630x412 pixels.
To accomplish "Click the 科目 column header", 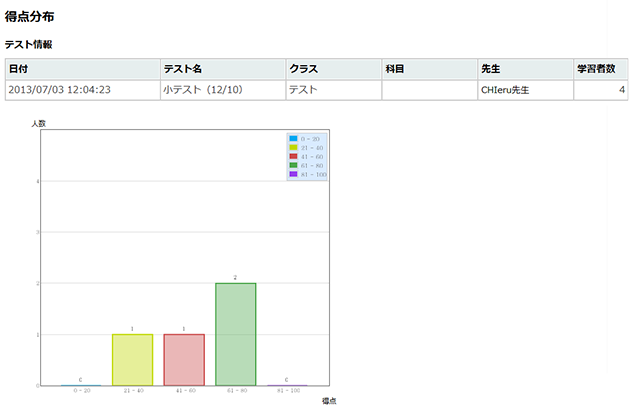I will coord(395,69).
